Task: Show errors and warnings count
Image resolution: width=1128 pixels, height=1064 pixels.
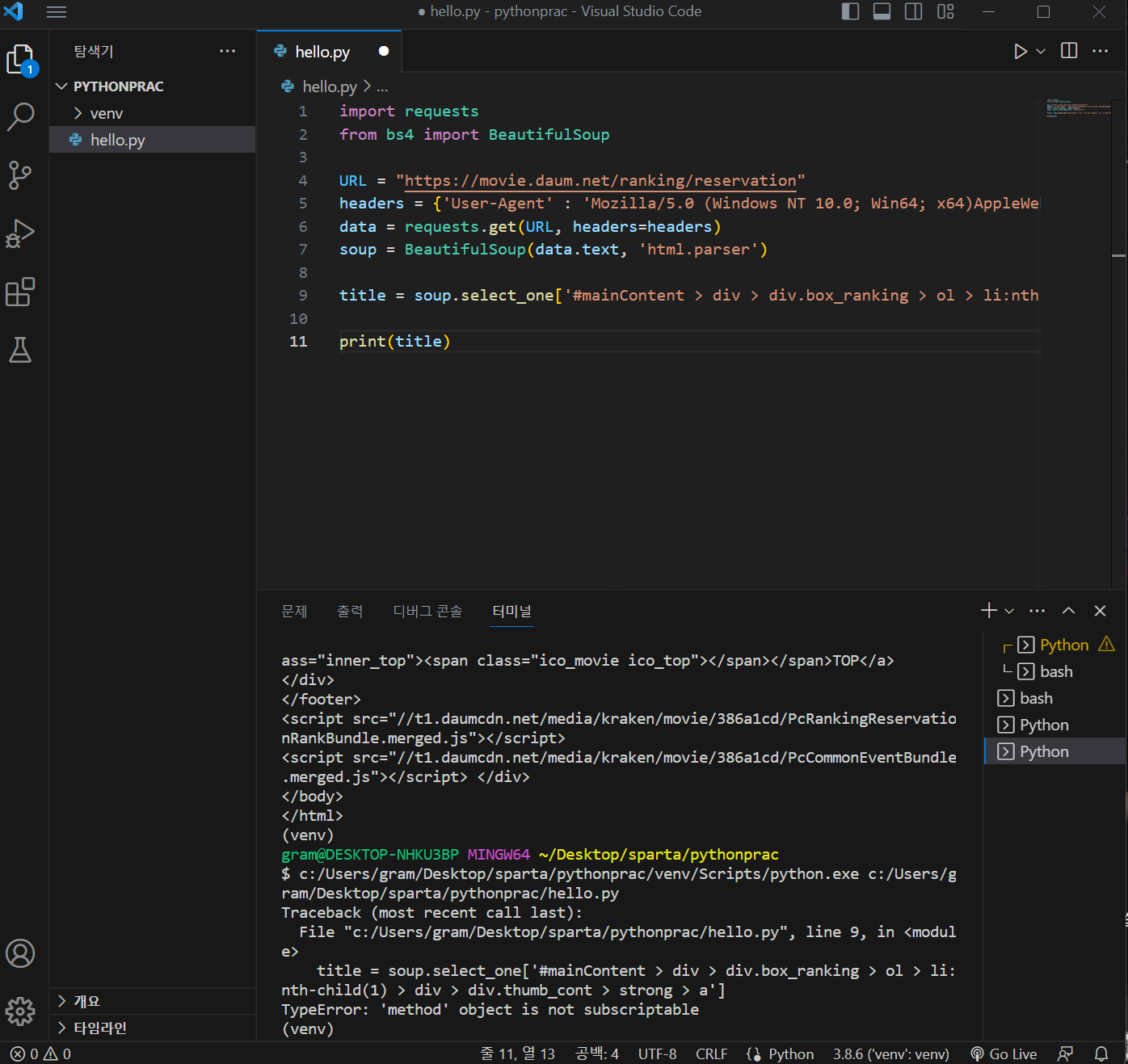Action: click(x=40, y=1053)
